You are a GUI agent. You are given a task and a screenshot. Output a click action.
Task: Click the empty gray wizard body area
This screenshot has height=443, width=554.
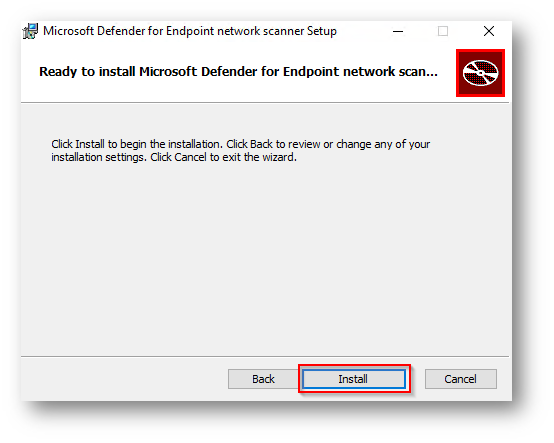[x=265, y=254]
